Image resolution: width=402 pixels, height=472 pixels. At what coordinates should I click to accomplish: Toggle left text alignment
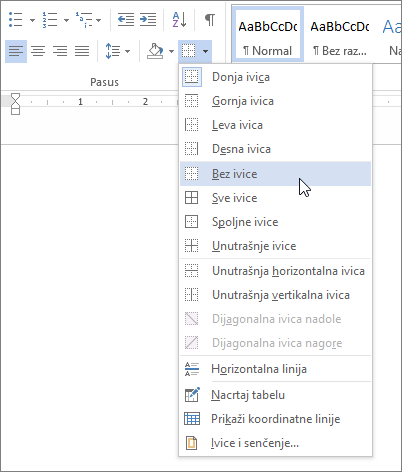16,51
